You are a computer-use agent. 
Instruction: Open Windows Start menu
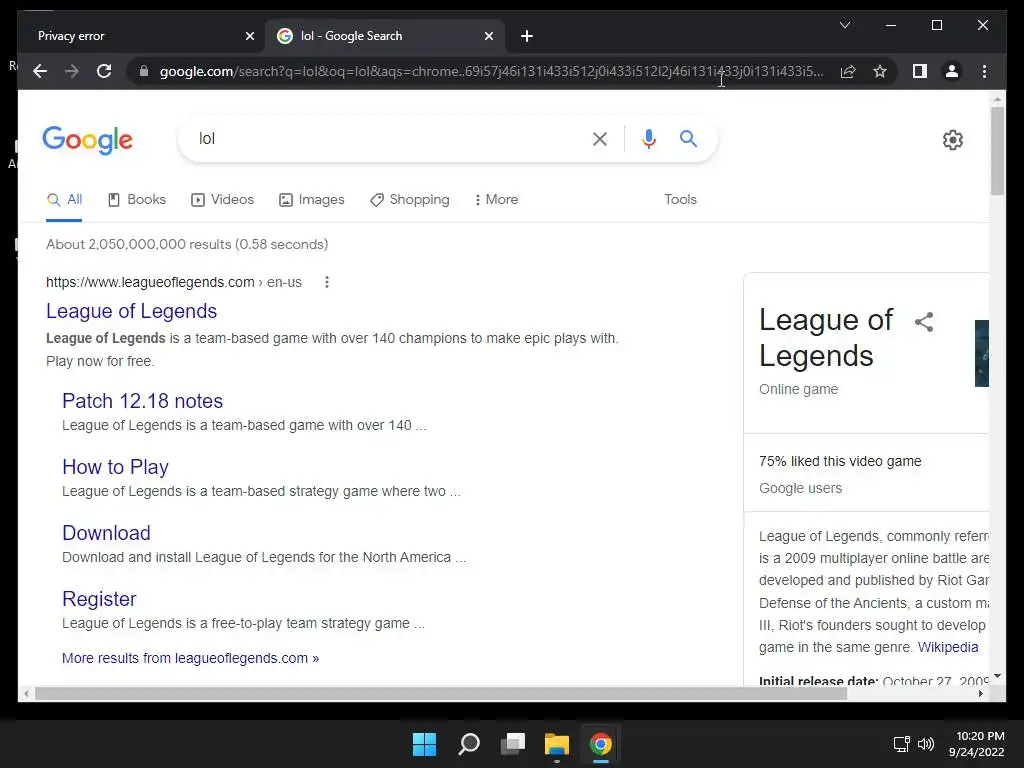[424, 744]
